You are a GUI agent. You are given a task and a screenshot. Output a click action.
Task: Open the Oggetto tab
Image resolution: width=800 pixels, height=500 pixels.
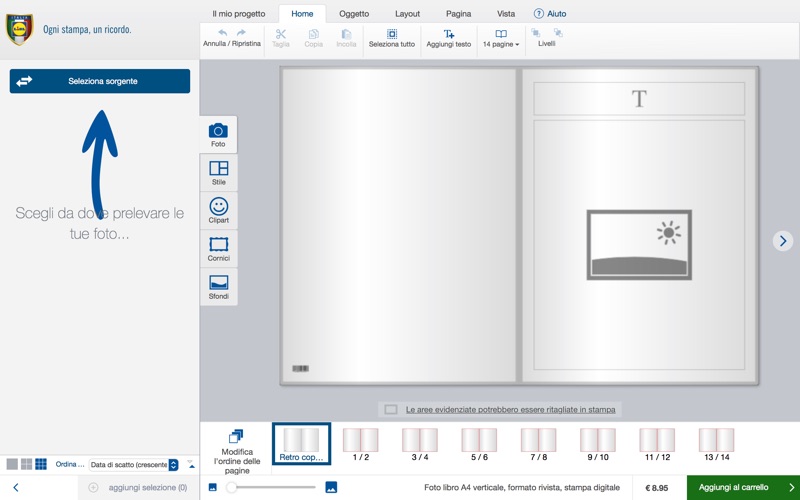[x=354, y=14]
